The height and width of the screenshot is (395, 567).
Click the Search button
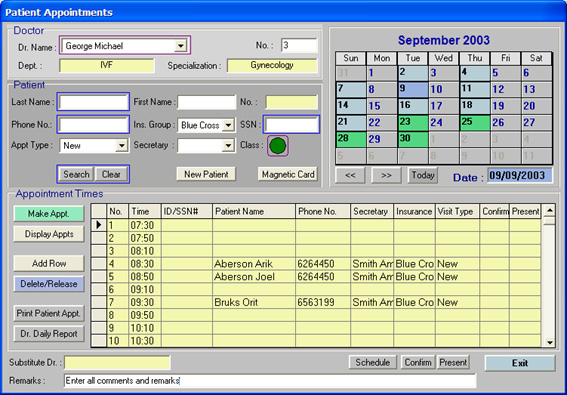point(76,174)
